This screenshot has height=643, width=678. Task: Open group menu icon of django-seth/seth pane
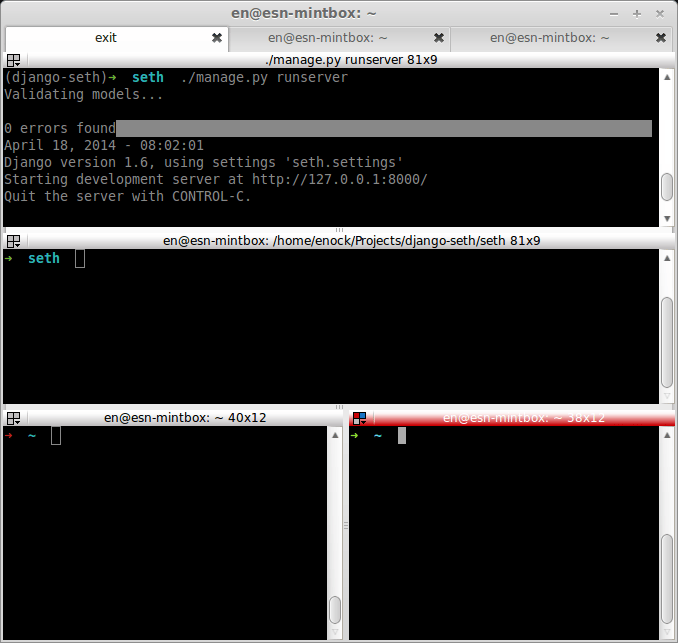[14, 241]
